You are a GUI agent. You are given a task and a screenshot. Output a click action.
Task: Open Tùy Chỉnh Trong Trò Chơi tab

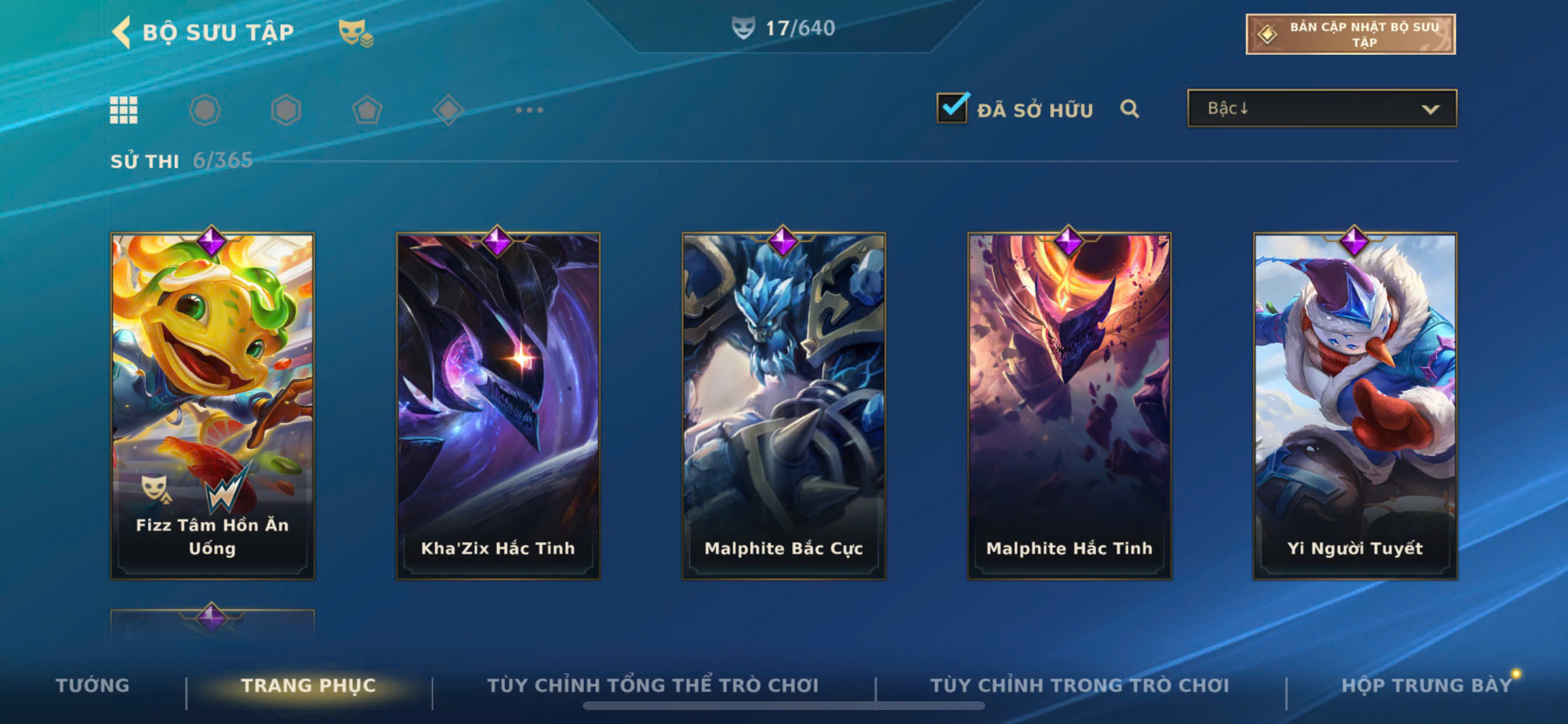[x=1079, y=685]
